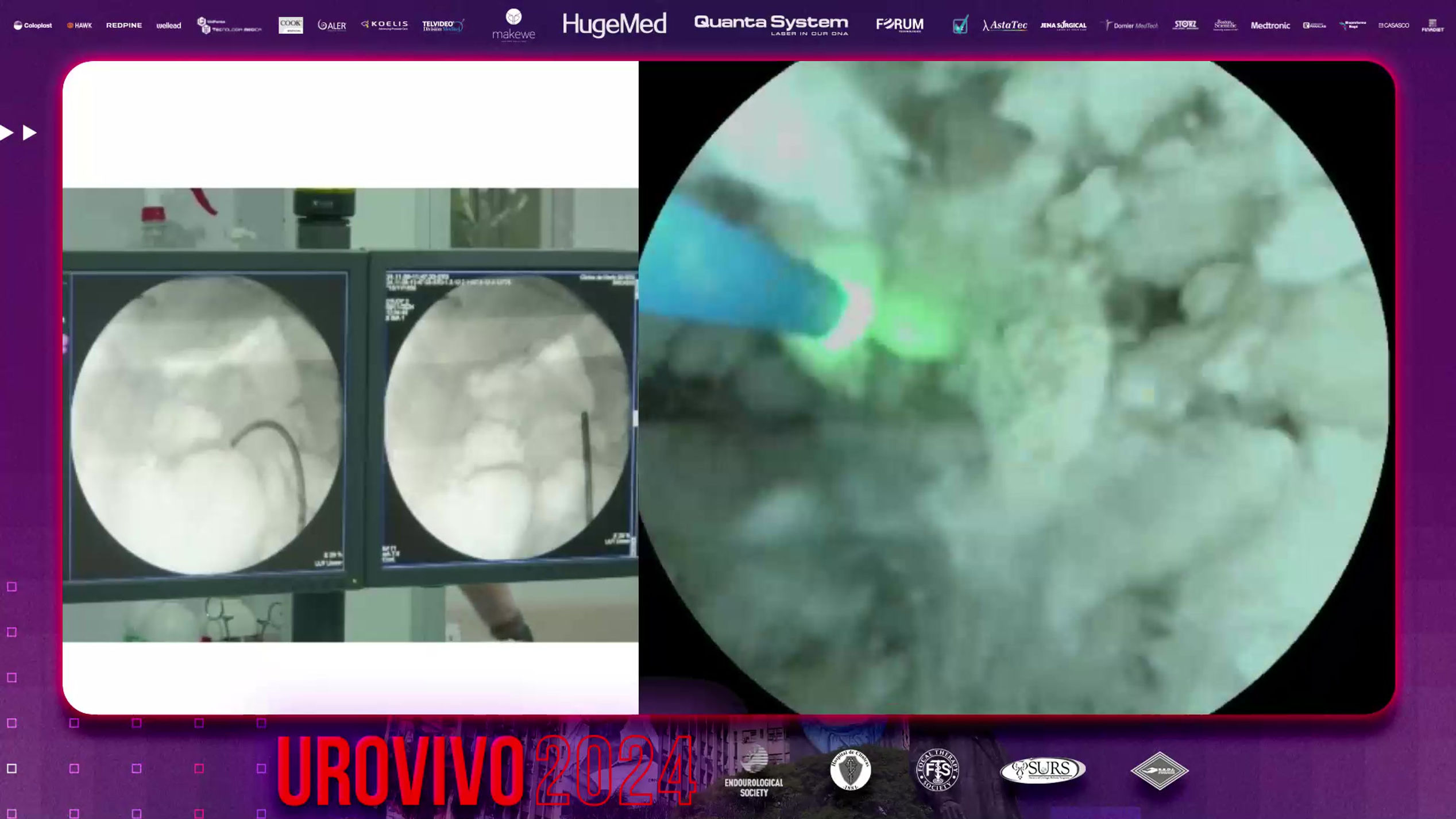The width and height of the screenshot is (1456, 819).
Task: Click the KOELIS sponsor logo
Action: pos(385,25)
